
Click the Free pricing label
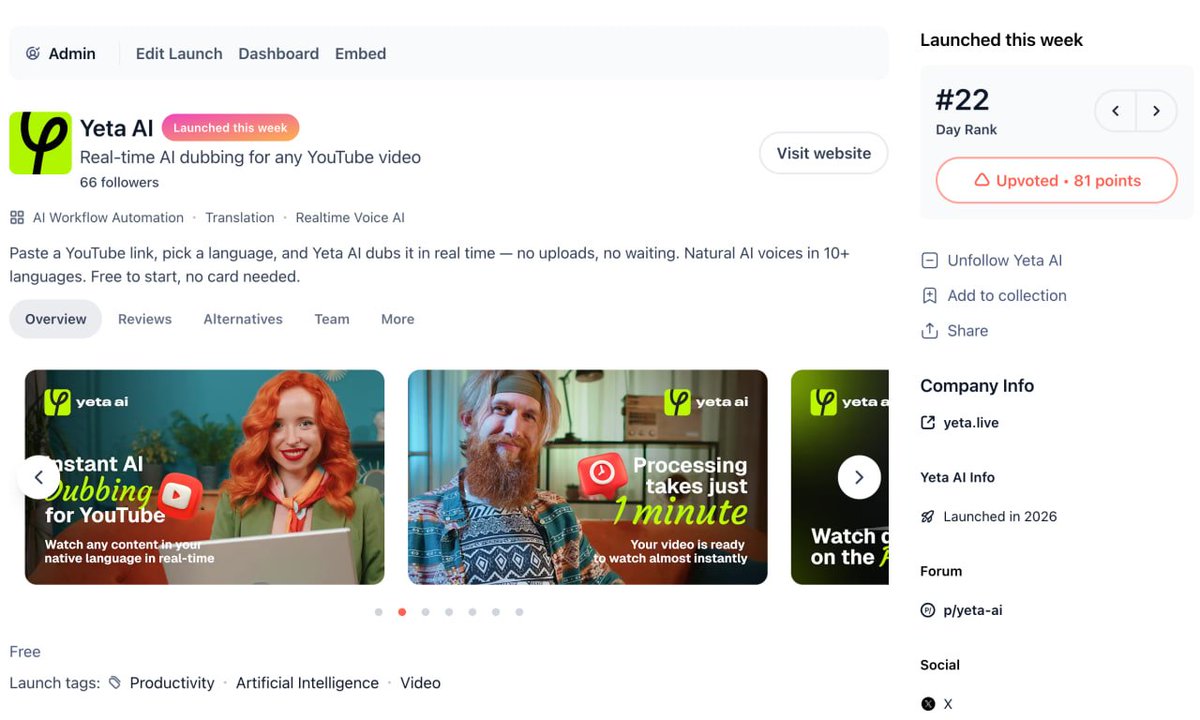click(x=25, y=652)
